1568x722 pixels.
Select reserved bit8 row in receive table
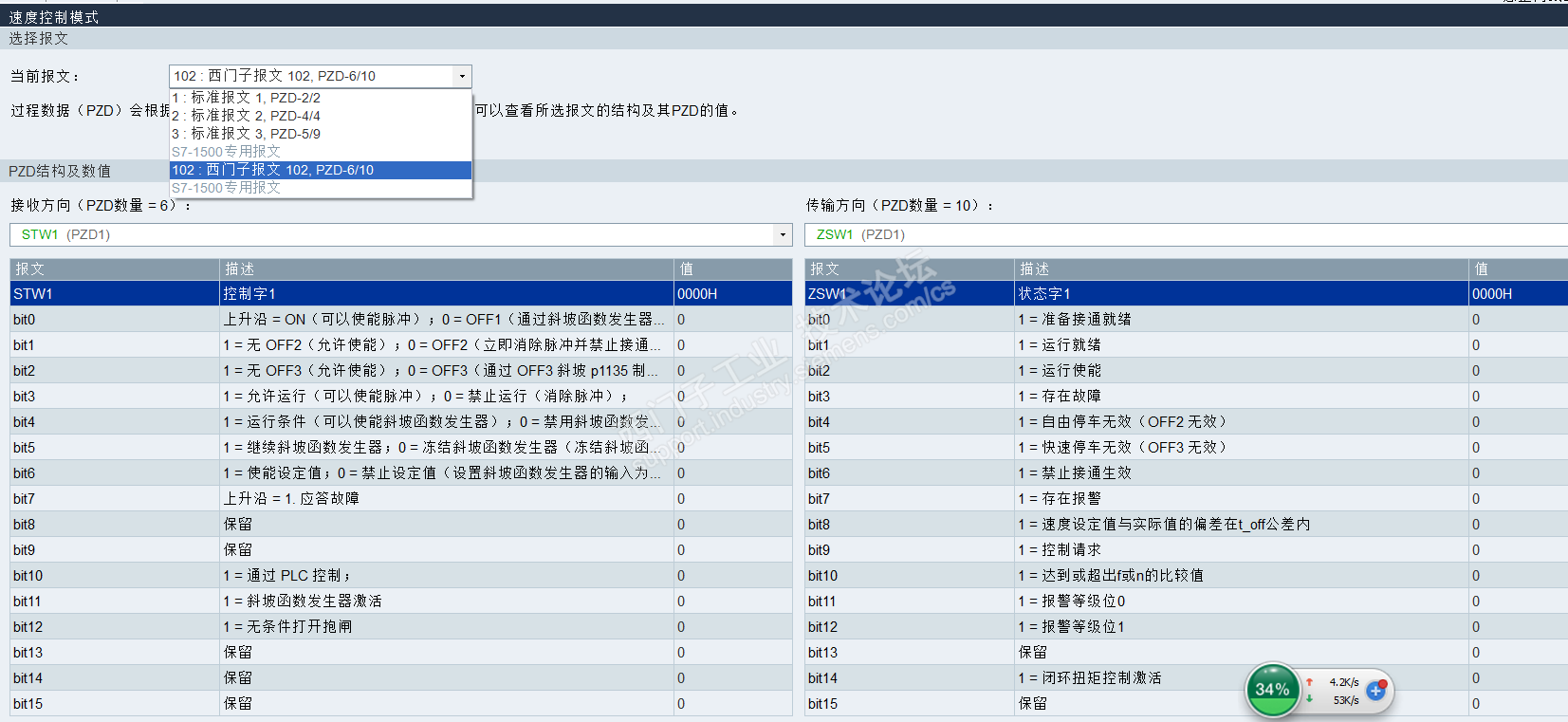point(401,525)
